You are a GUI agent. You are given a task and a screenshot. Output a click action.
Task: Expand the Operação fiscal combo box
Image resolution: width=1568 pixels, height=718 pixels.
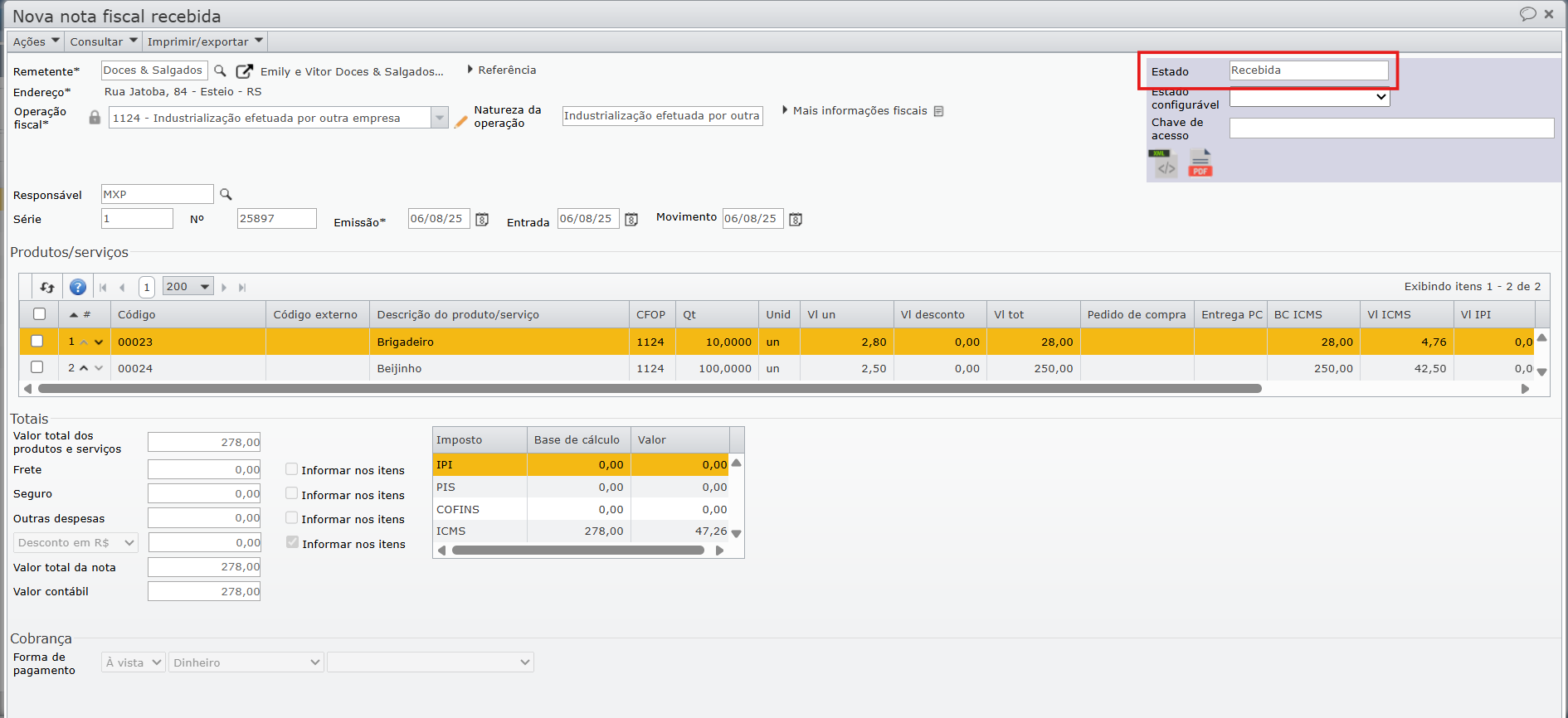pyautogui.click(x=440, y=118)
